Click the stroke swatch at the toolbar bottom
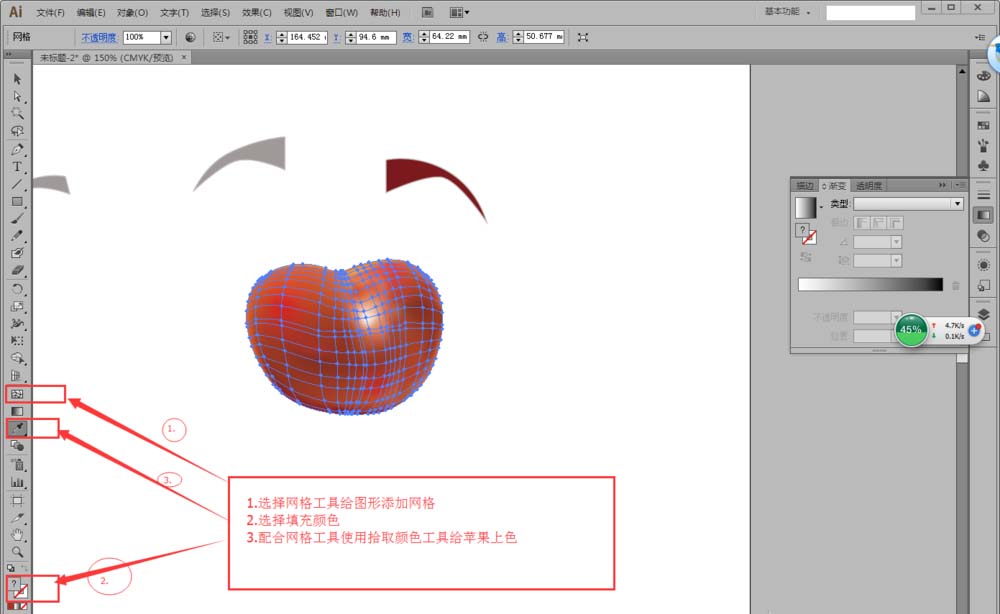This screenshot has width=1000, height=614. 23,594
